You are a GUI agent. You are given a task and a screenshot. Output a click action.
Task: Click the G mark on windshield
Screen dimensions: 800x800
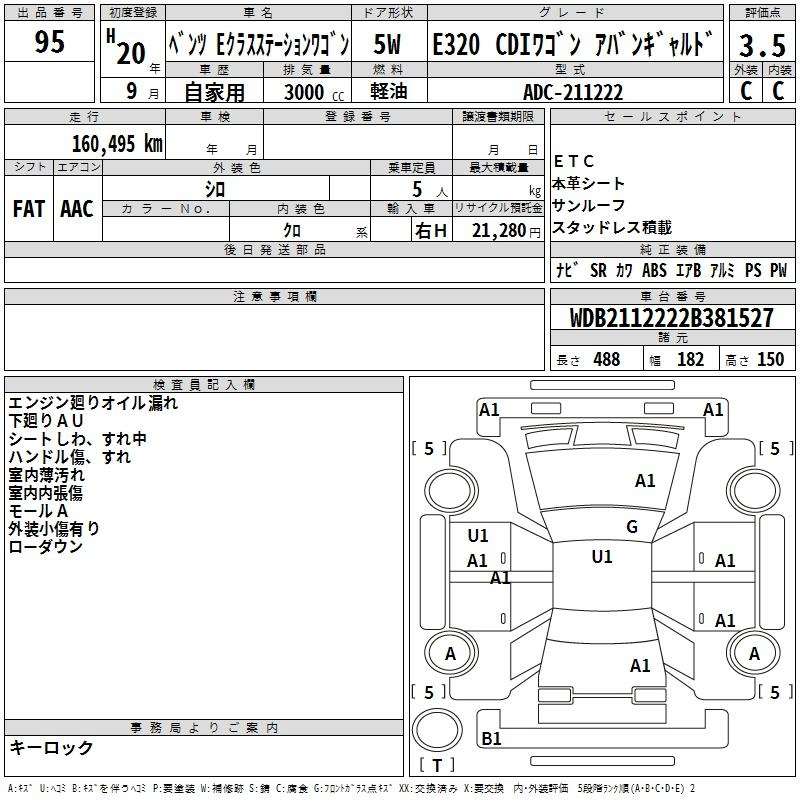[632, 527]
